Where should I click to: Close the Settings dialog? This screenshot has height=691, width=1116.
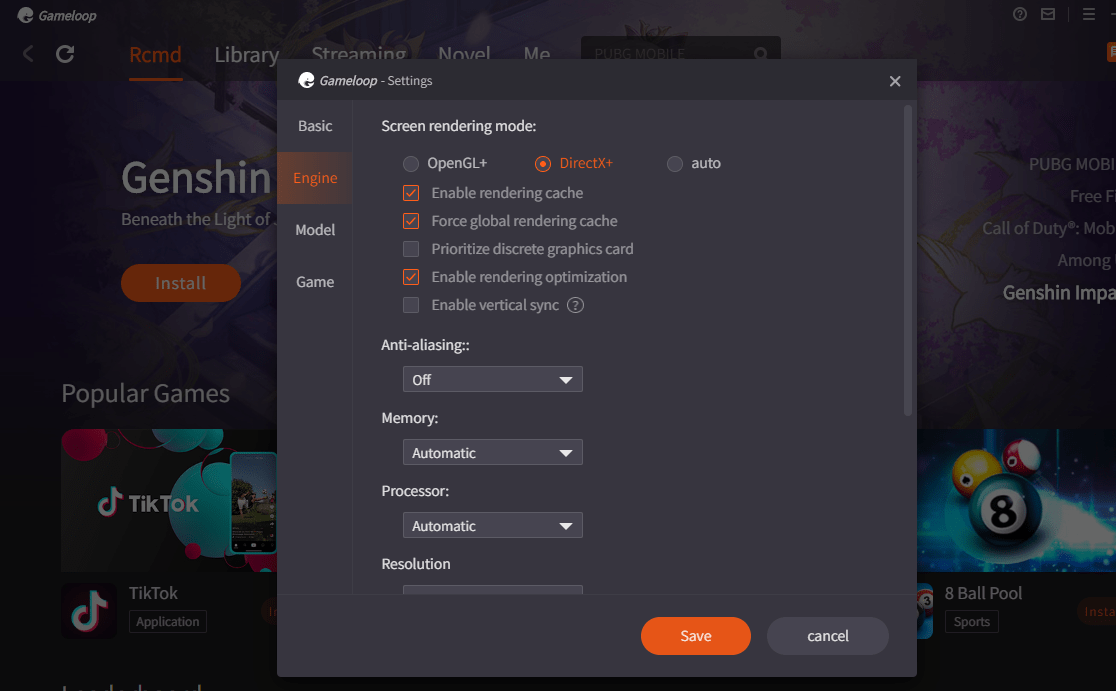(895, 81)
